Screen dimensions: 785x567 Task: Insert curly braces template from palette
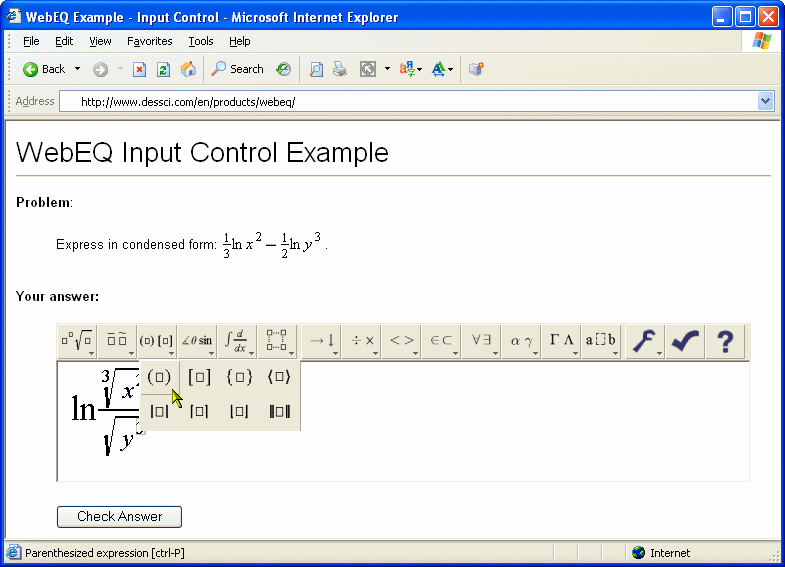[x=239, y=377]
